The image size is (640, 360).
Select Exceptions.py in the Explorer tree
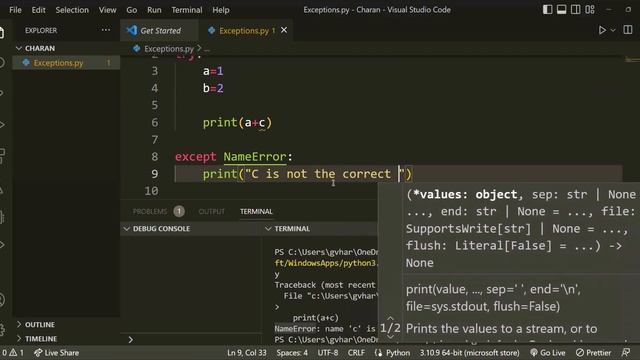(65, 63)
